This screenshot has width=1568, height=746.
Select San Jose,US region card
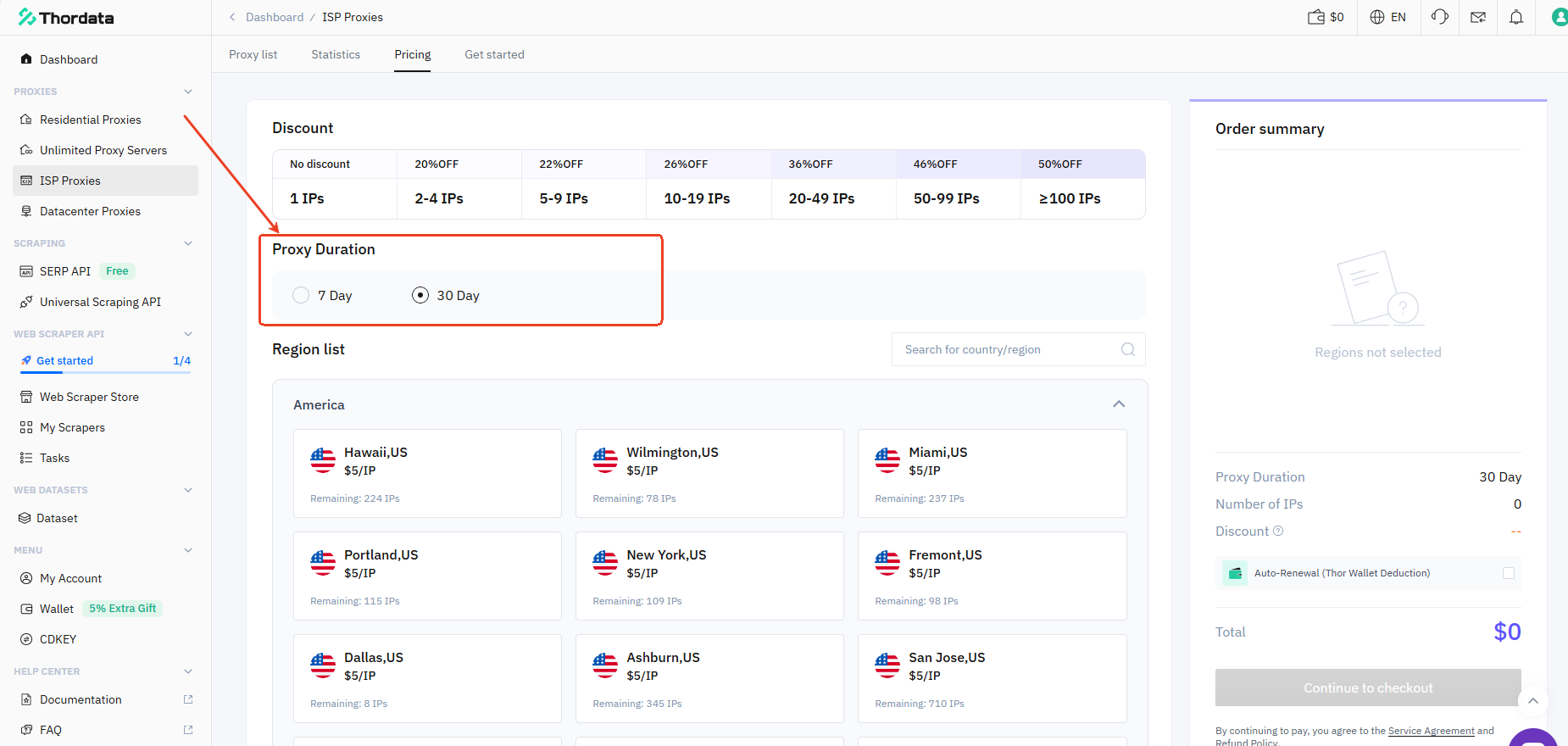pos(992,678)
